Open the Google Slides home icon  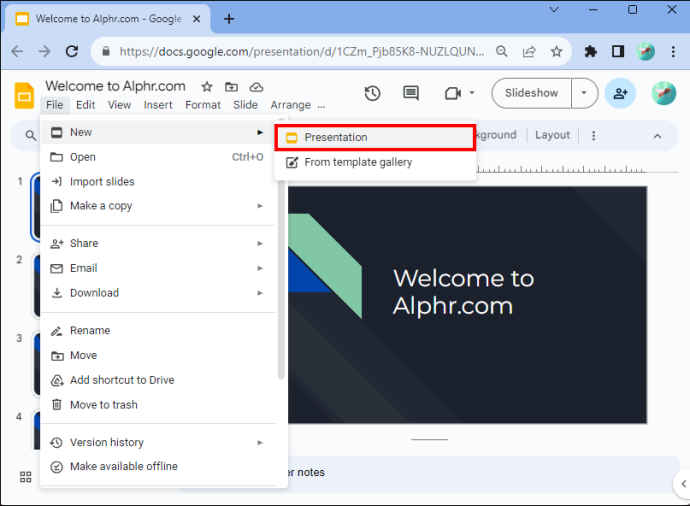coord(24,95)
